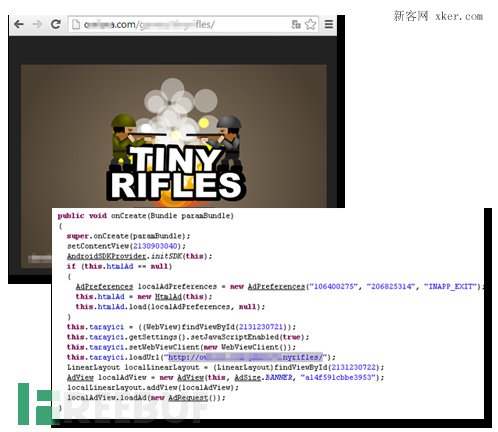Click the underlined AdRequest class name
This screenshot has height=432, width=498.
point(188,398)
